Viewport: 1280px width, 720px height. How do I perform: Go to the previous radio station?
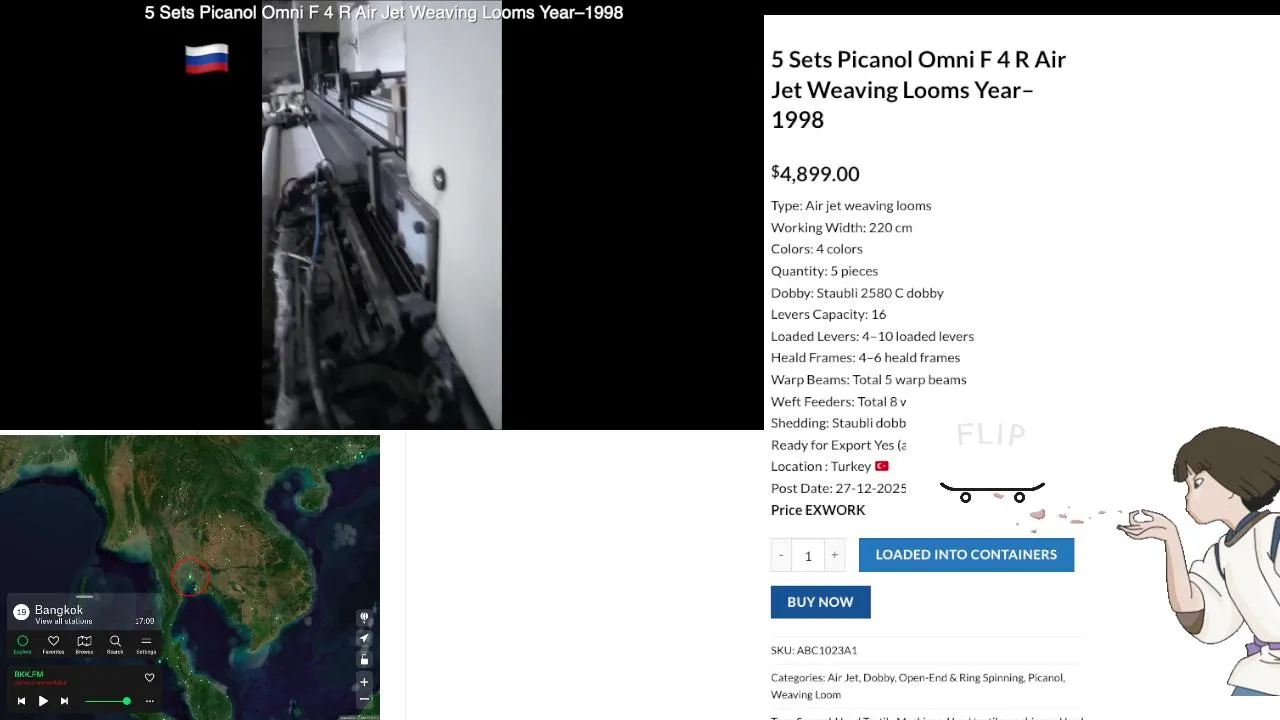pos(21,701)
